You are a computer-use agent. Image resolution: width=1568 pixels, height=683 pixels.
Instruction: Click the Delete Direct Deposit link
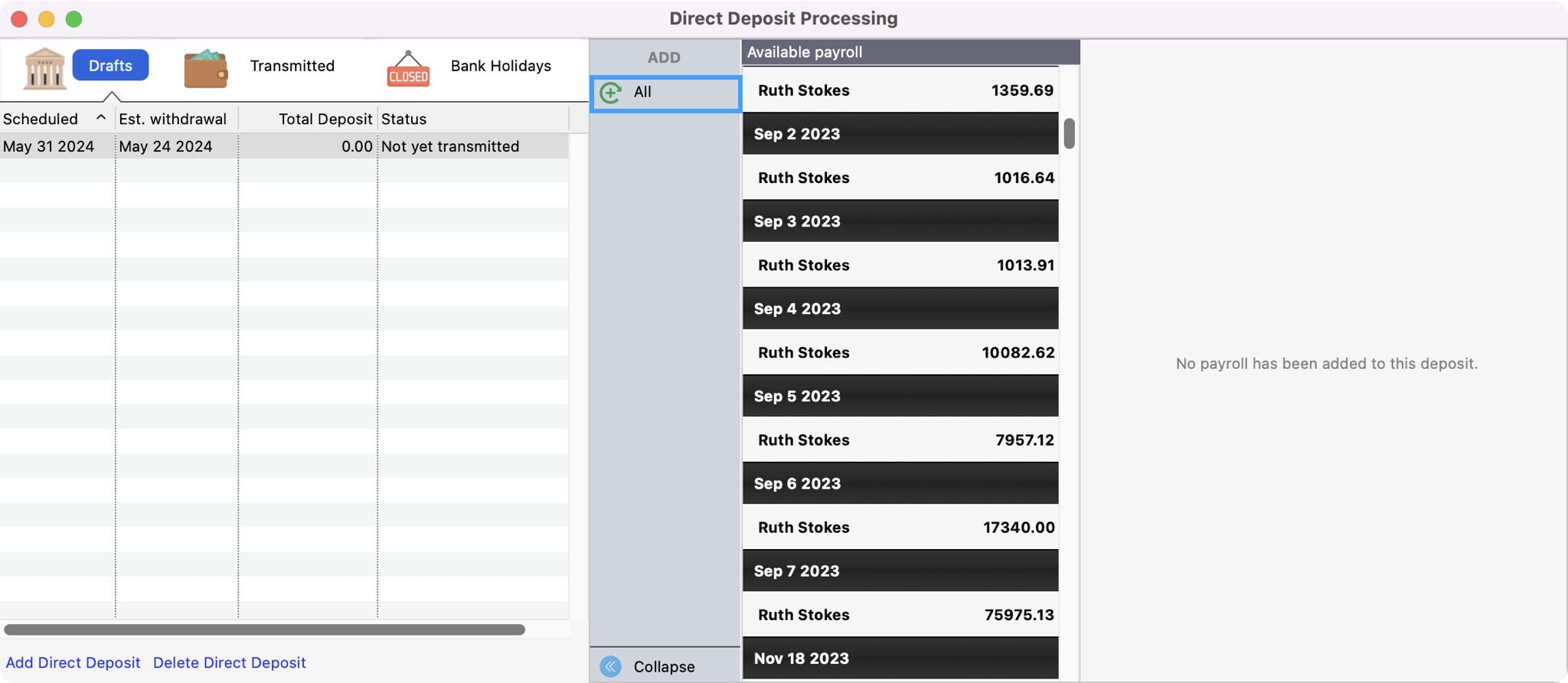(x=229, y=663)
